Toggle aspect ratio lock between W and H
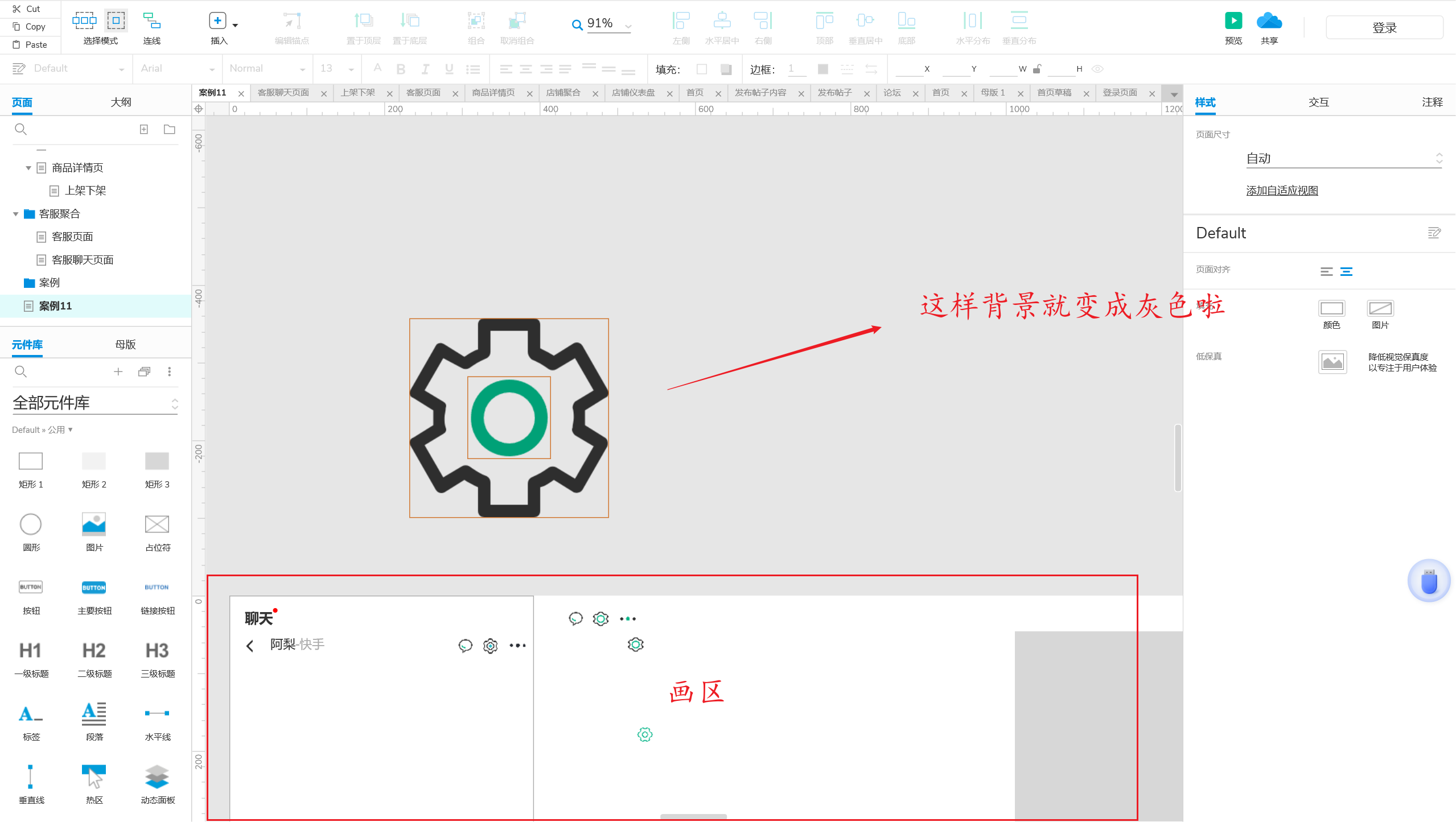The width and height of the screenshot is (1456, 822). pyautogui.click(x=1037, y=69)
